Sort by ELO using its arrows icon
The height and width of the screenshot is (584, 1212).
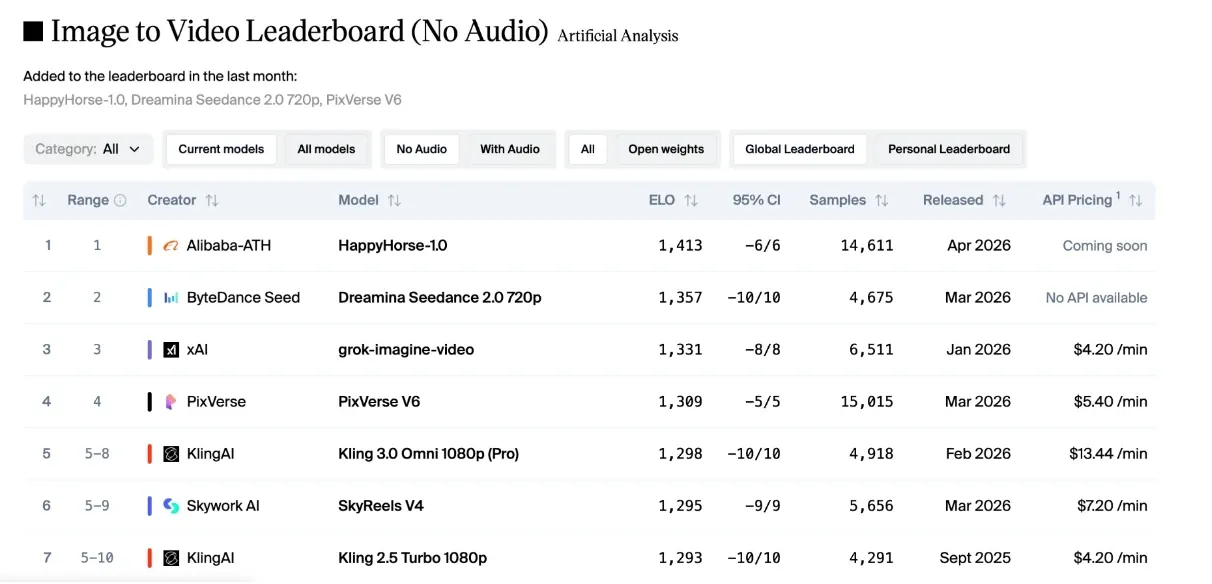click(691, 201)
